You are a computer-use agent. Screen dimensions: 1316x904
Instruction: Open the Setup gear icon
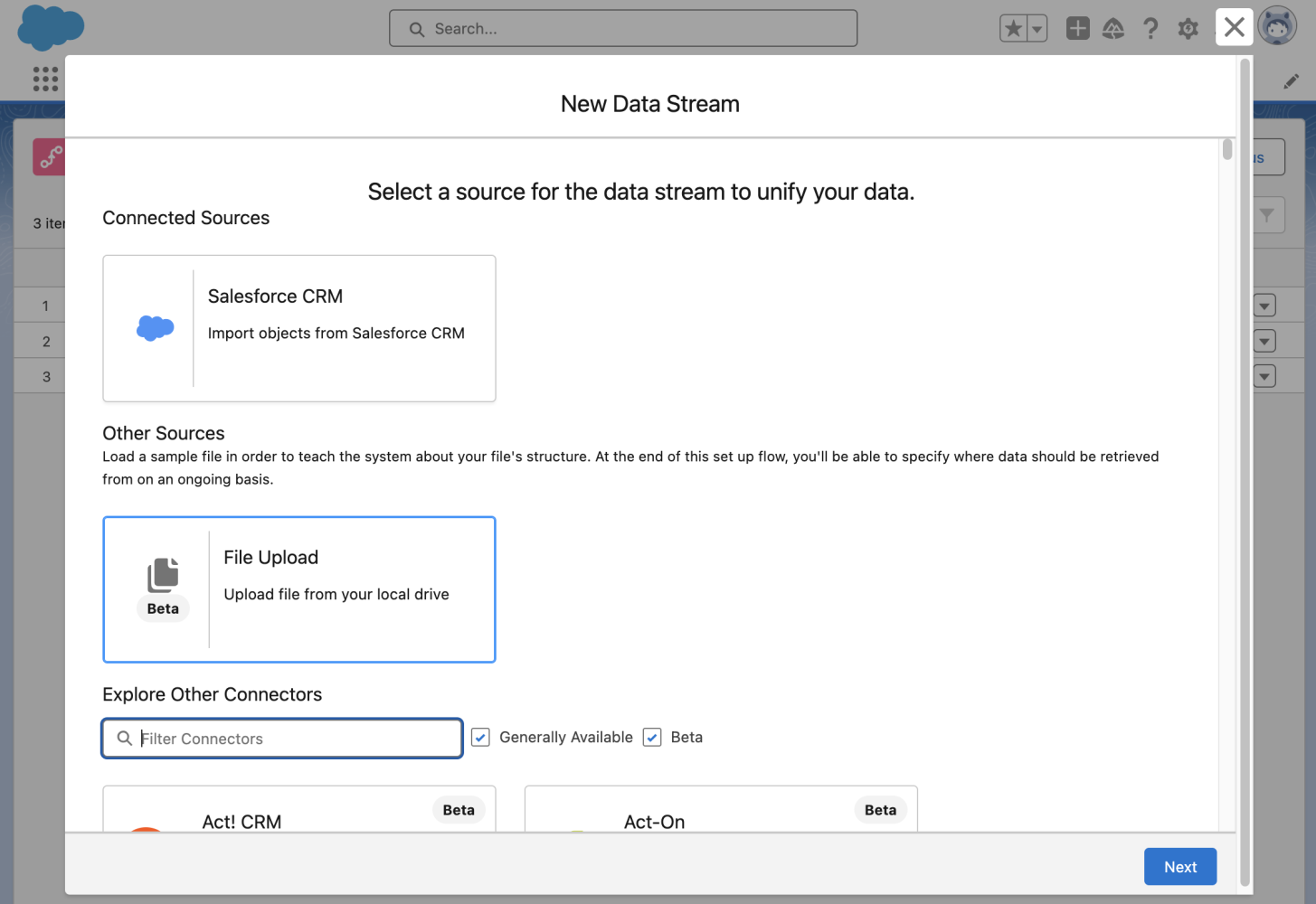(1188, 28)
